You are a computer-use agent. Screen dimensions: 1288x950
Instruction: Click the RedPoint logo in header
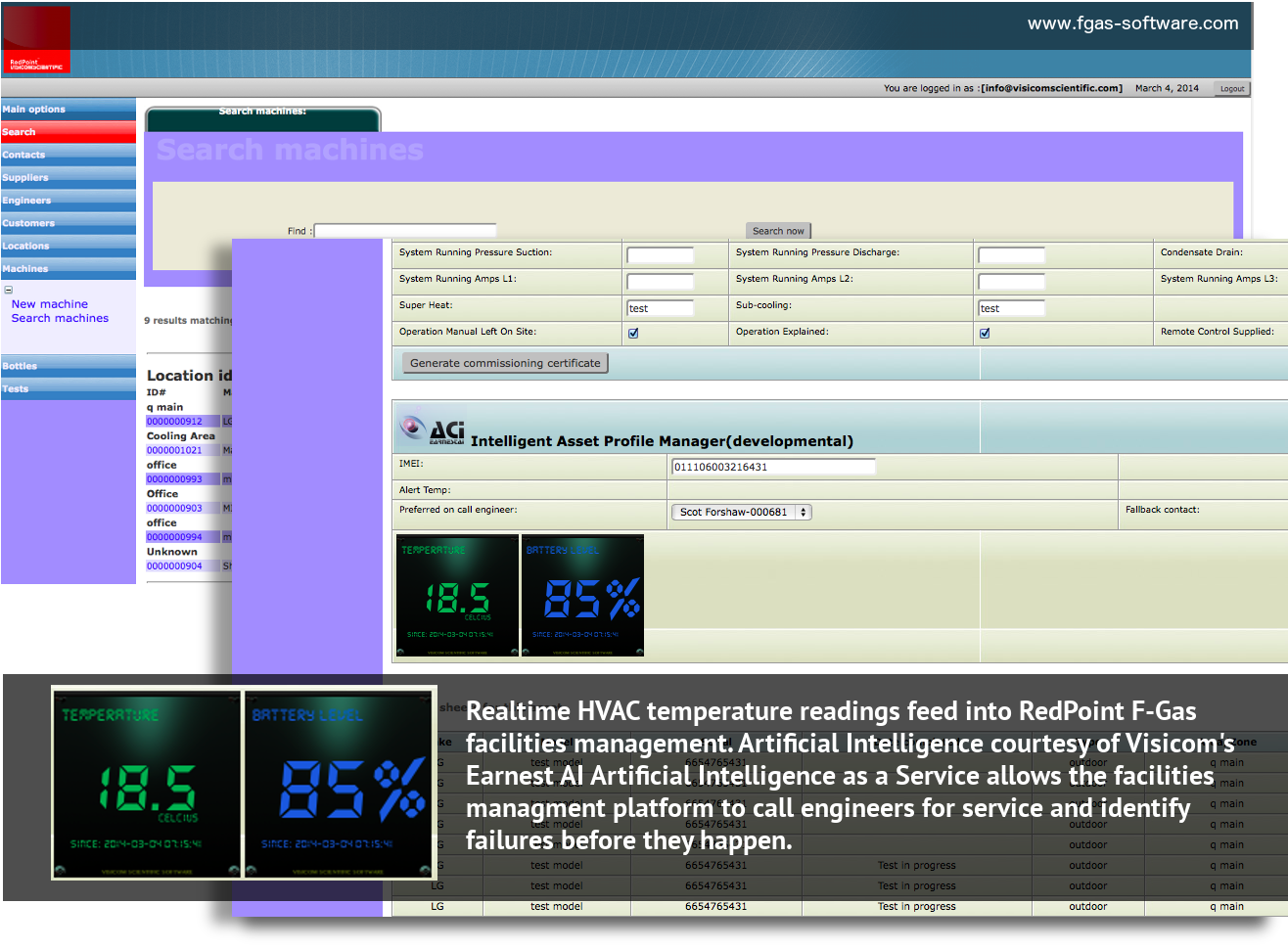click(x=36, y=40)
